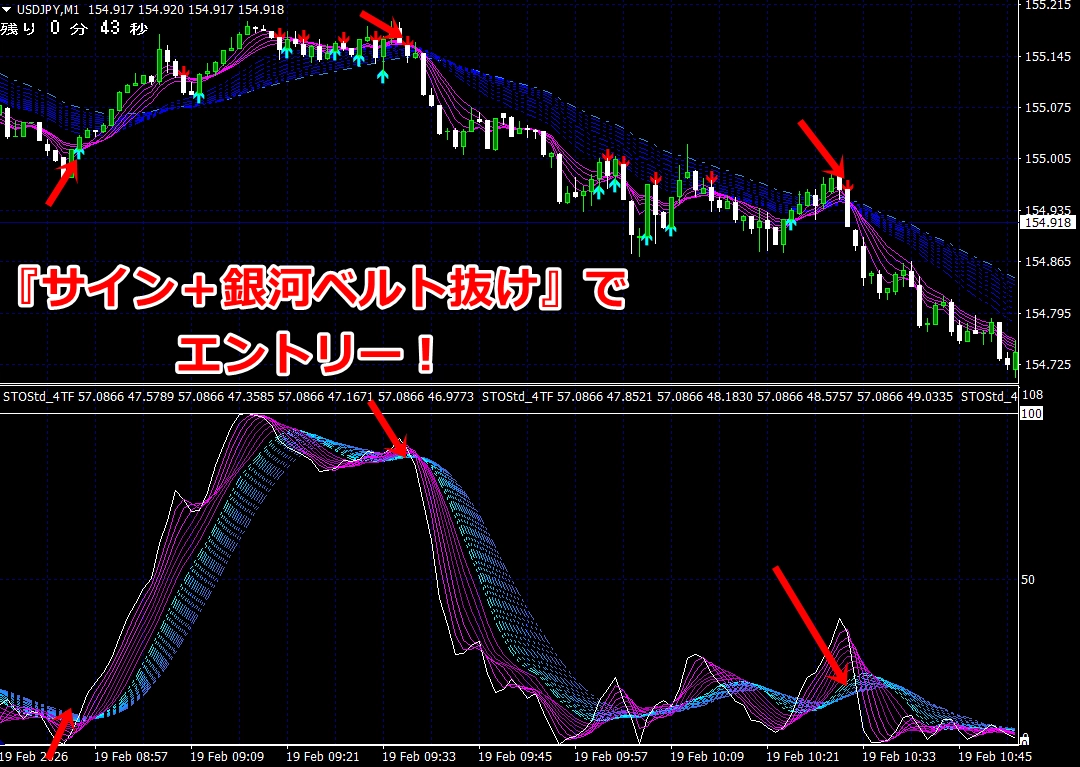Image resolution: width=1080 pixels, height=767 pixels.
Task: Click the 19 Feb 10:33 time label
Action: pos(899,757)
